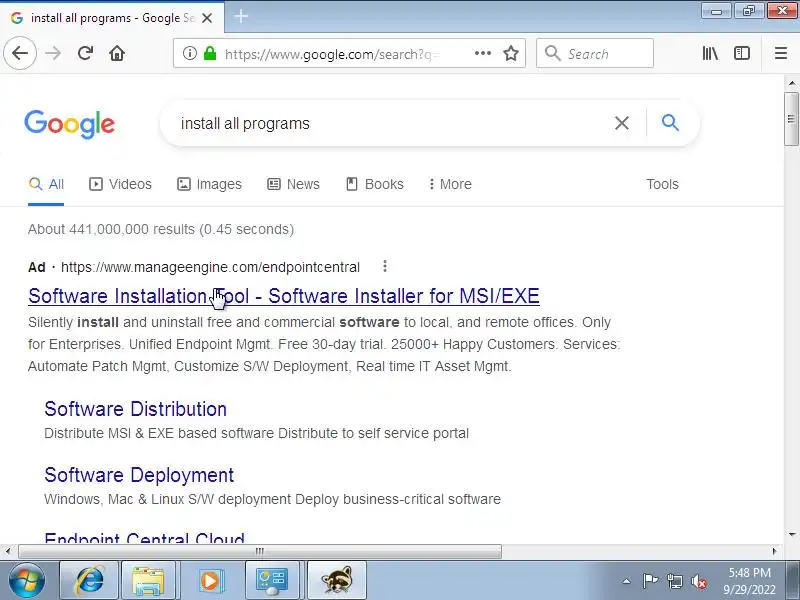
Task: Bookmark this page with the star
Action: click(511, 53)
